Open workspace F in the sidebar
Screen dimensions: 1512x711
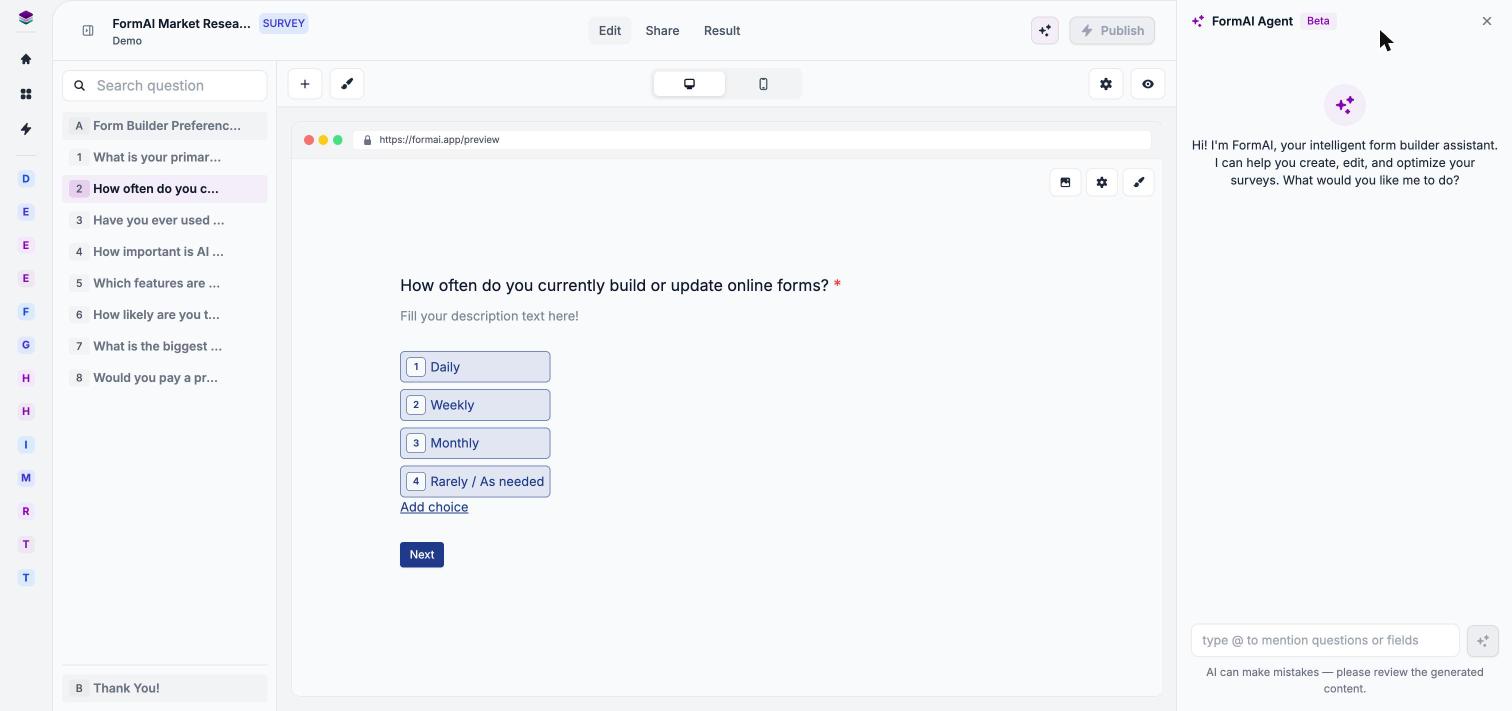[26, 312]
